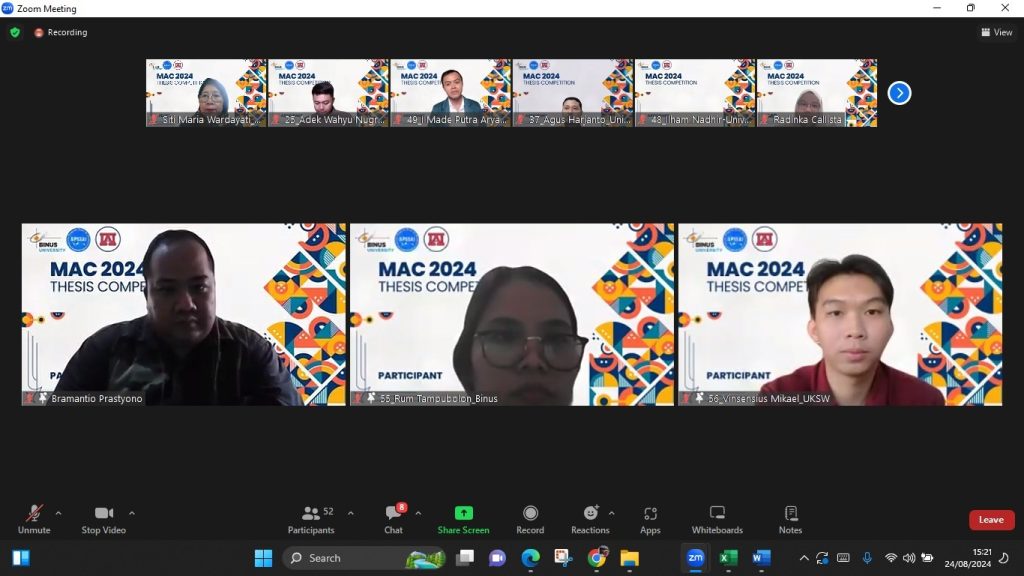Click the green encryption shield icon
Viewport: 1024px width, 576px height.
click(15, 32)
